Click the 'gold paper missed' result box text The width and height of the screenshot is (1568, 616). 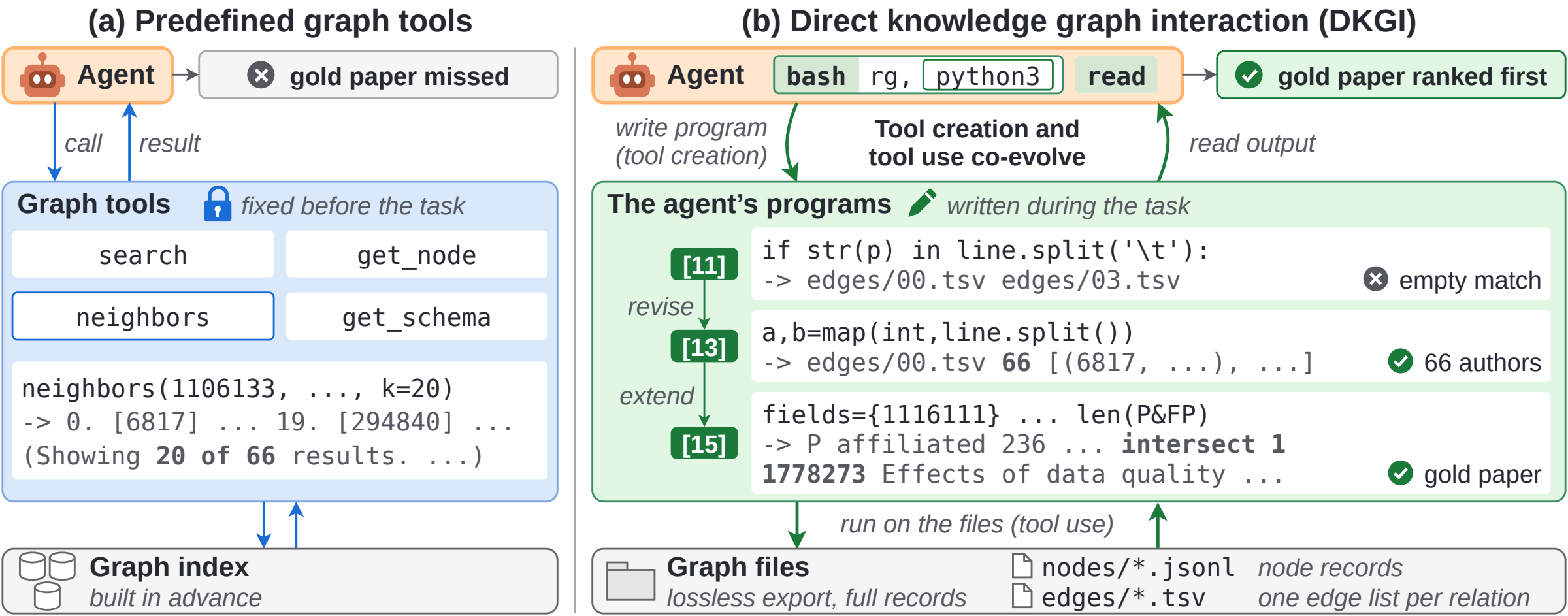click(399, 76)
